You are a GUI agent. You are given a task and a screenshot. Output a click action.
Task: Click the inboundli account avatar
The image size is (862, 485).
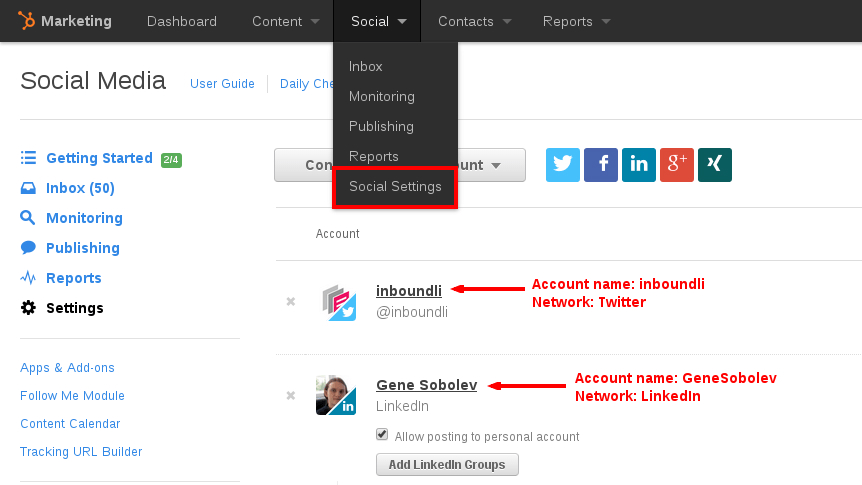(x=339, y=302)
